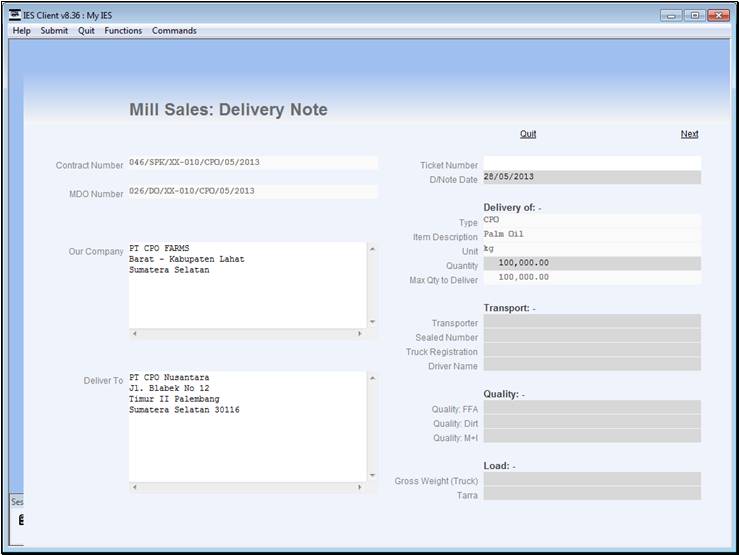Click the Quality: Dirt input field
This screenshot has height=555, width=739.
pyautogui.click(x=592, y=422)
